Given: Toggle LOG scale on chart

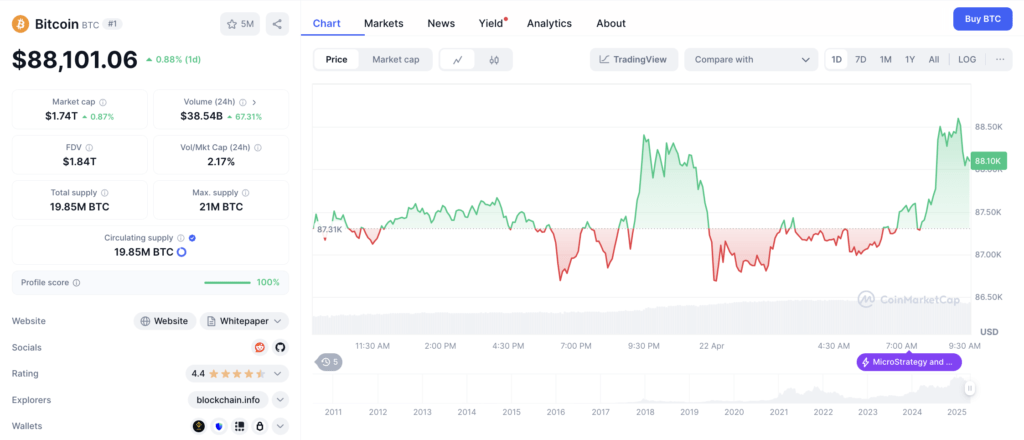Looking at the screenshot, I should pos(967,59).
